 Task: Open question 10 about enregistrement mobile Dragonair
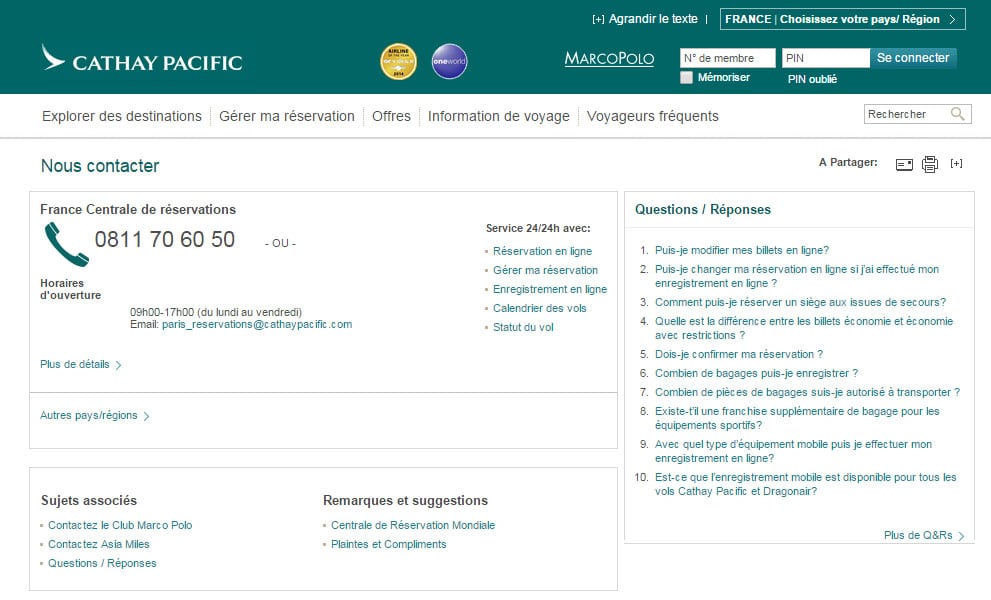[x=806, y=484]
